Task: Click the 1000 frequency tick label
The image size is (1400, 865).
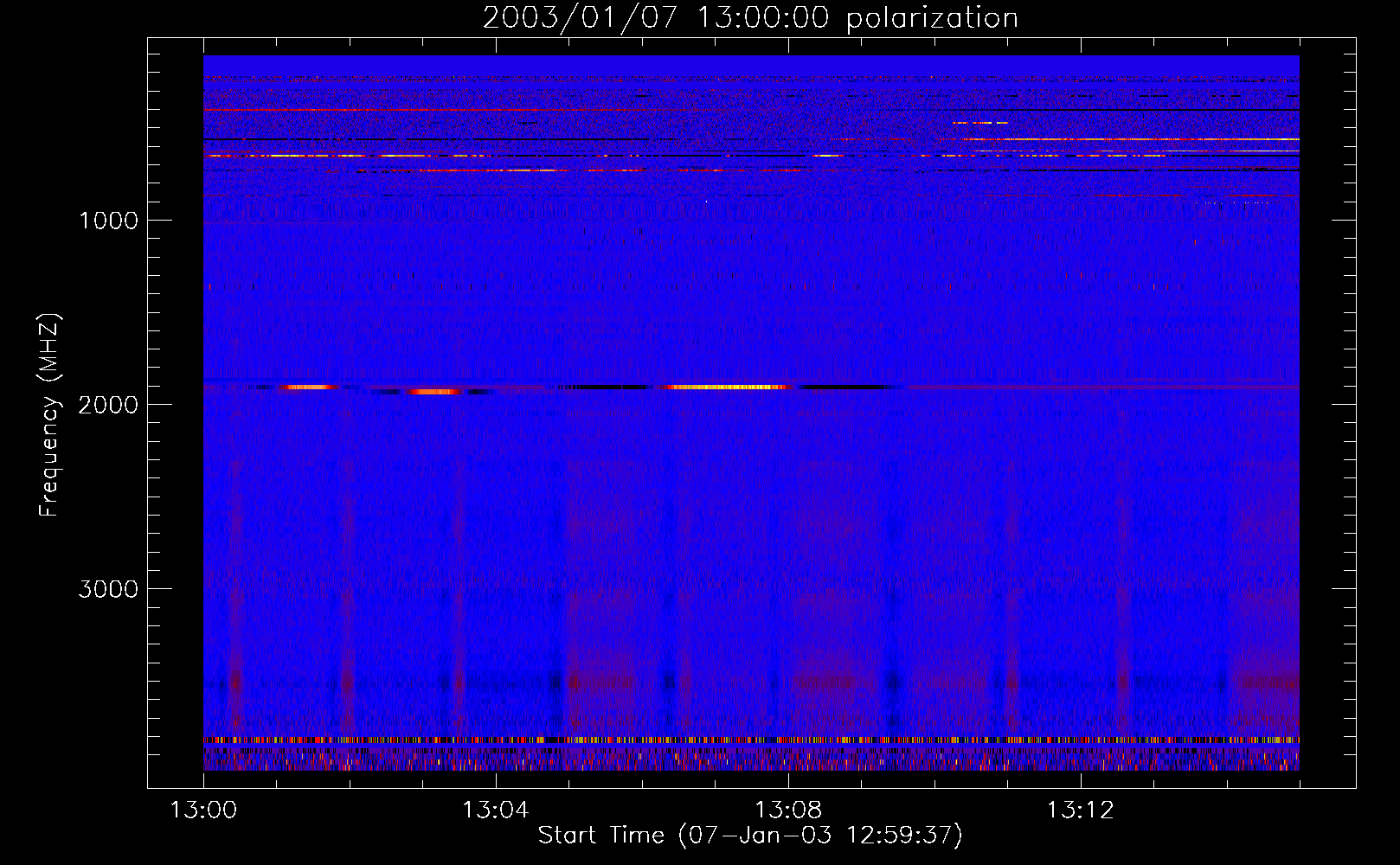Action: tap(108, 221)
